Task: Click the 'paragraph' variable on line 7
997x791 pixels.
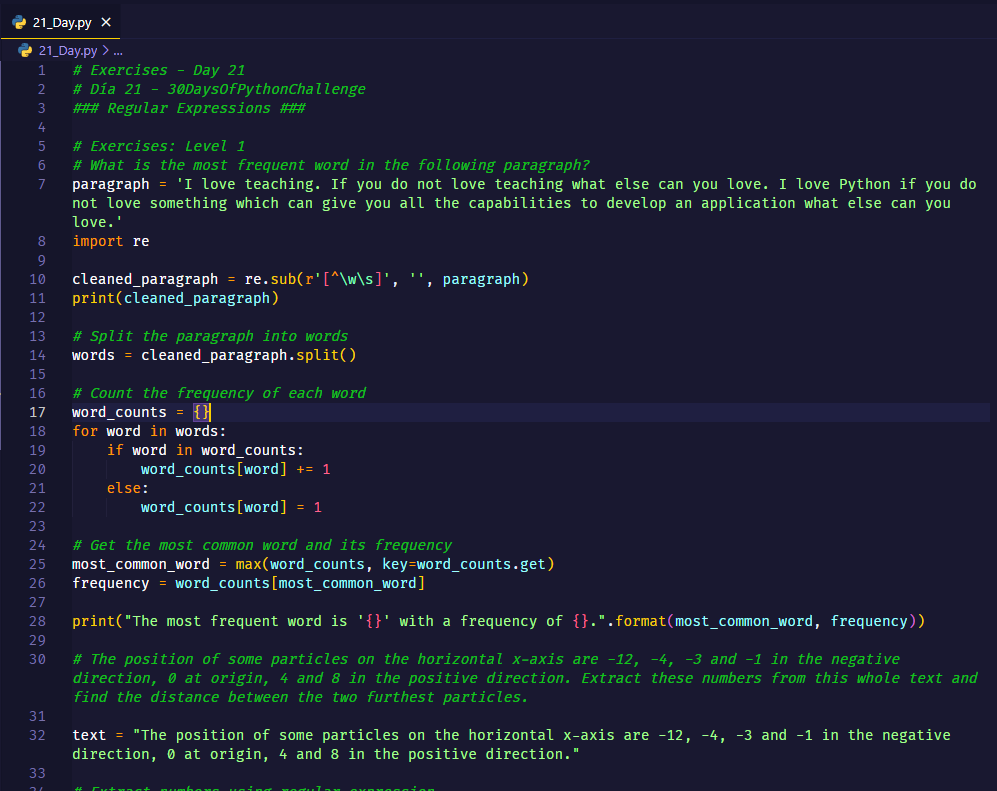Action: pos(111,184)
